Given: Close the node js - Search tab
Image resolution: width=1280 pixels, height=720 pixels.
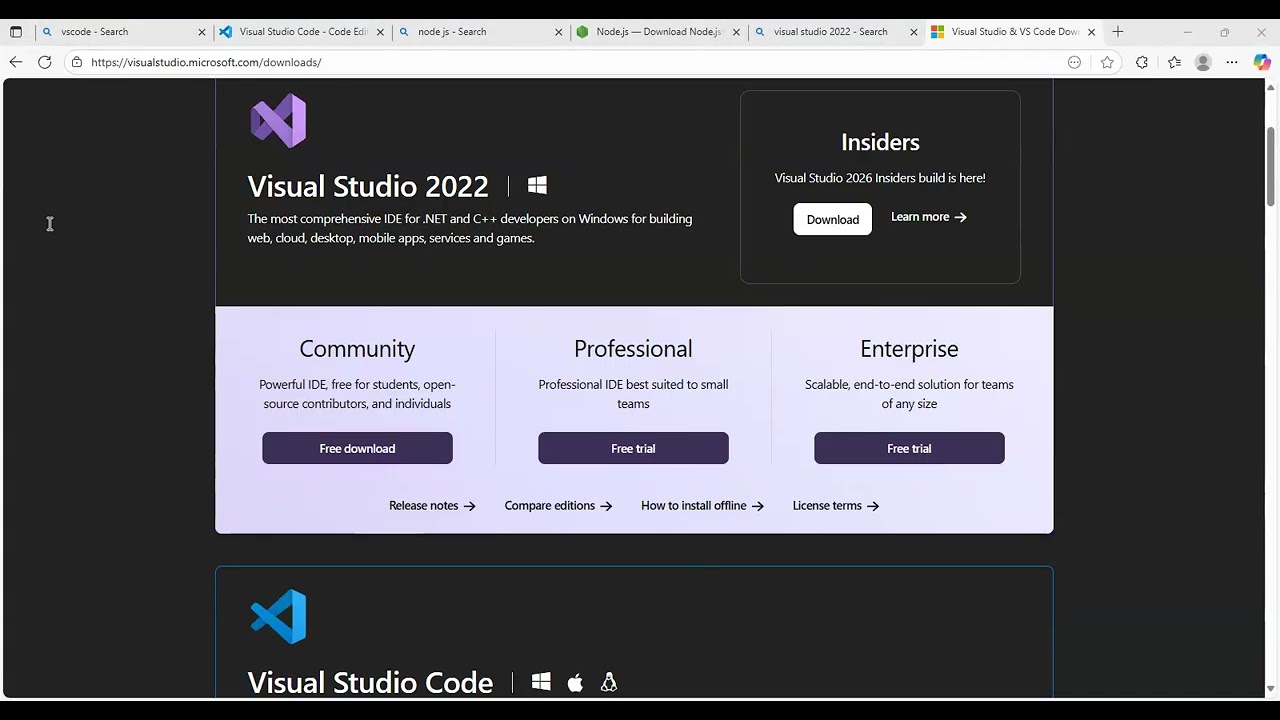Looking at the screenshot, I should 559,32.
